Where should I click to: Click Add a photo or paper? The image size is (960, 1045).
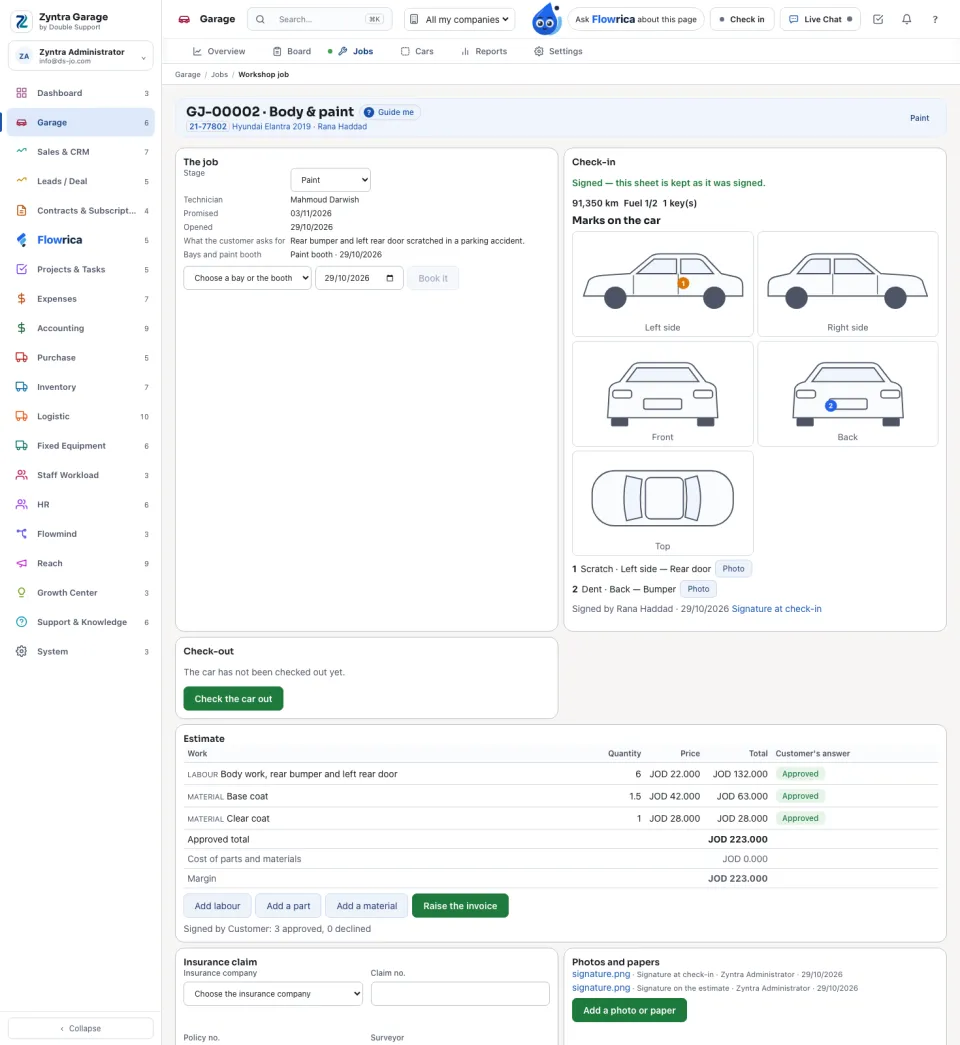tap(629, 1010)
